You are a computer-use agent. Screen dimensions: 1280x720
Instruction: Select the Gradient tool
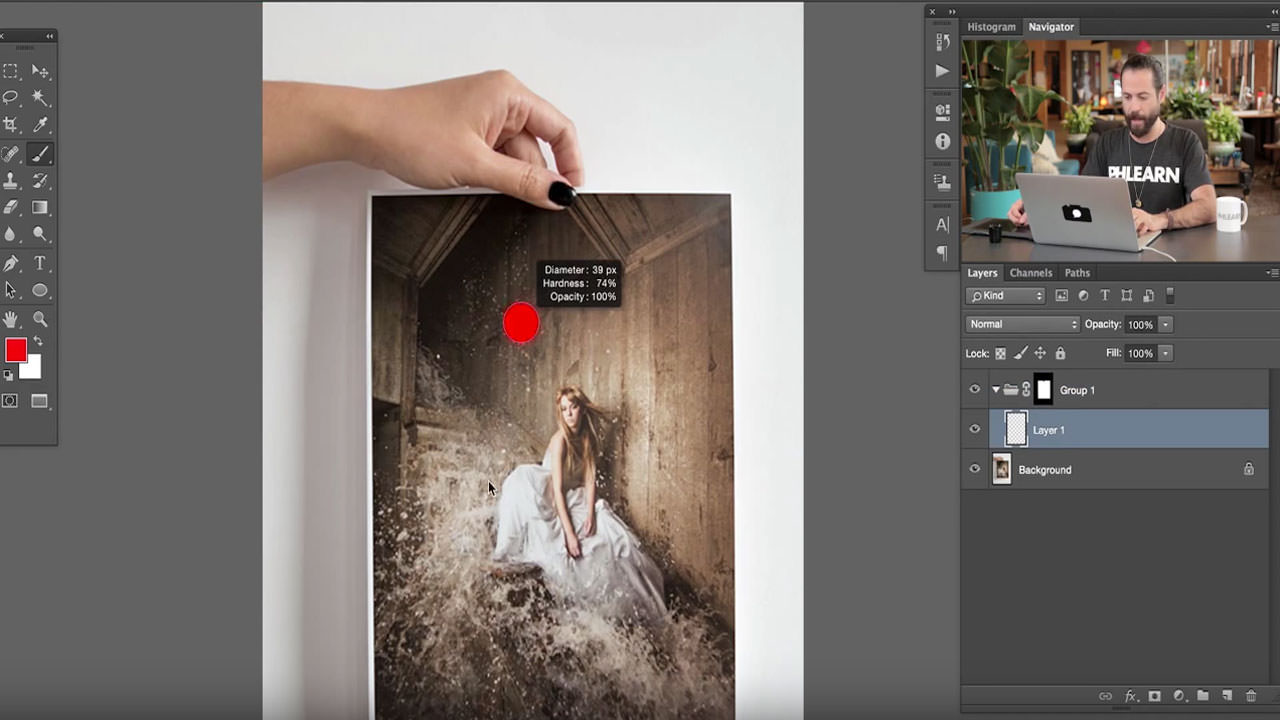click(40, 207)
